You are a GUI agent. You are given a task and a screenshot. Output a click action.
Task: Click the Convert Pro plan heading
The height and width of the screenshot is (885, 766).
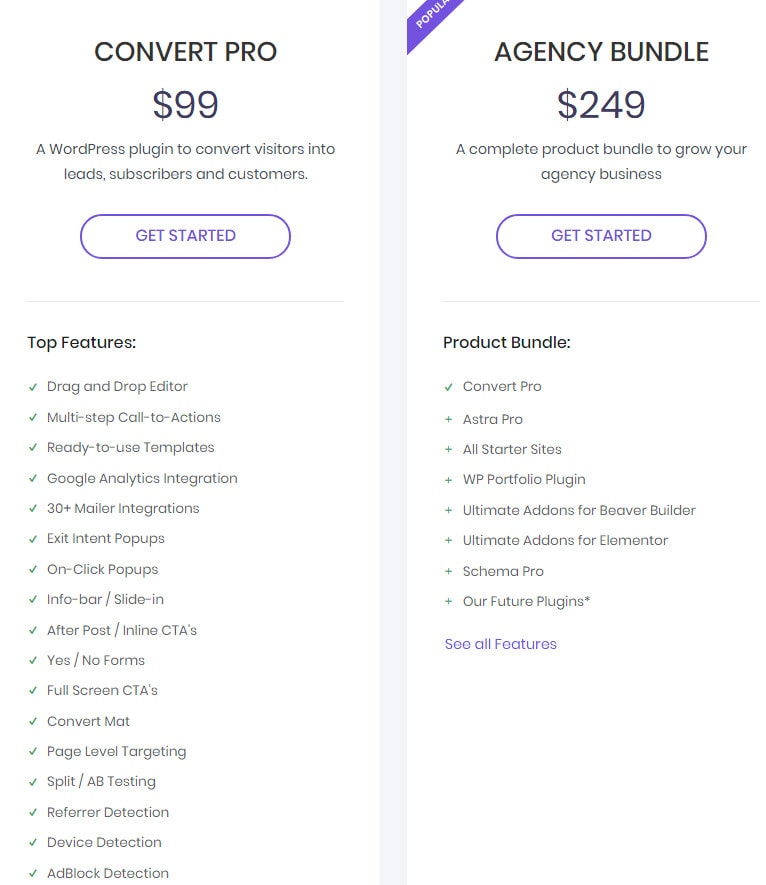185,52
